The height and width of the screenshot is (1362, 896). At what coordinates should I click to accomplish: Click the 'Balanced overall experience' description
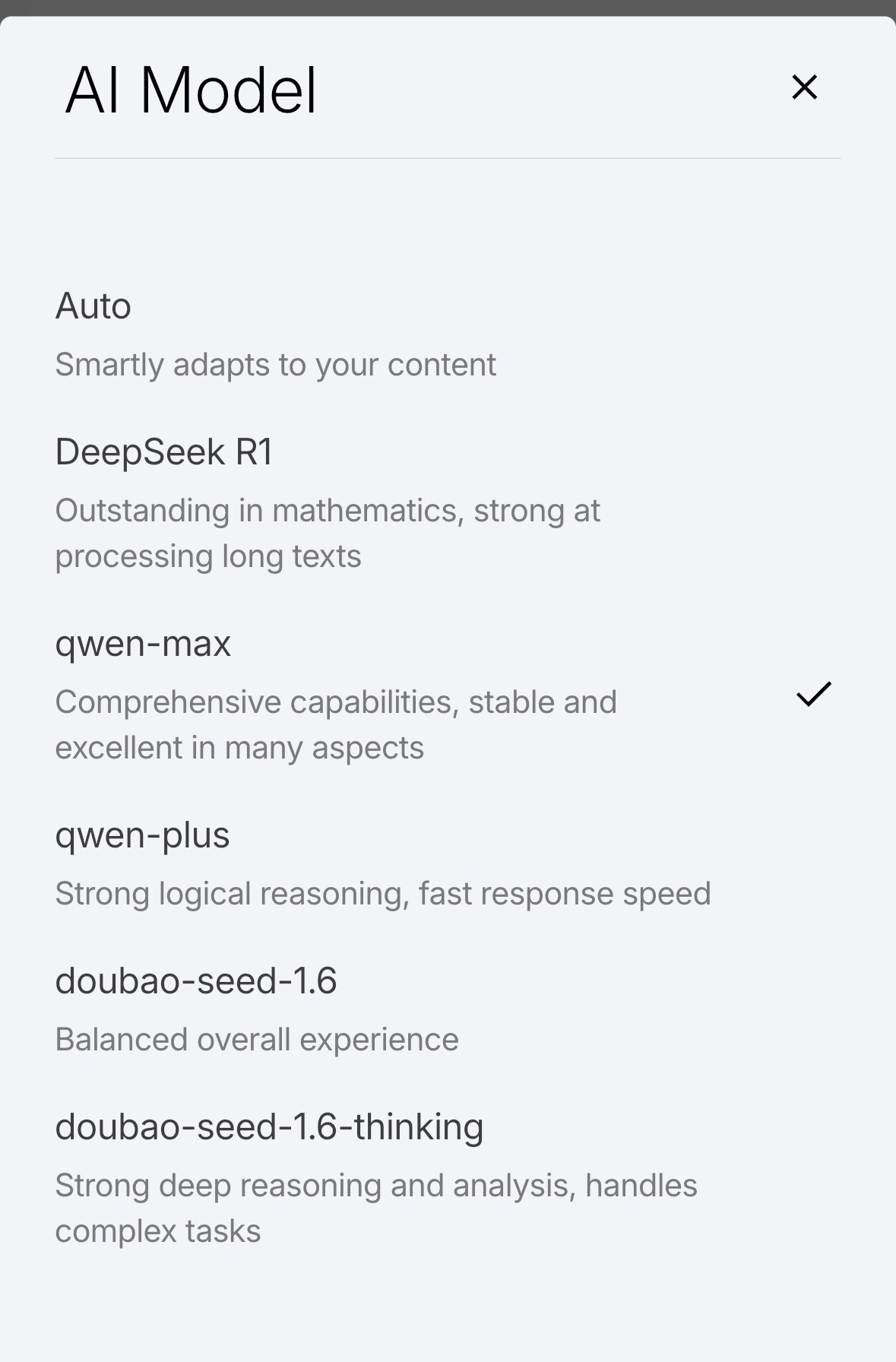click(257, 1040)
